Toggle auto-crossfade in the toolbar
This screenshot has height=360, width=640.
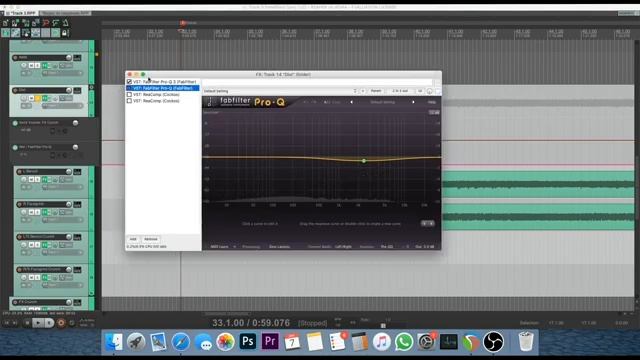pyautogui.click(x=6, y=33)
